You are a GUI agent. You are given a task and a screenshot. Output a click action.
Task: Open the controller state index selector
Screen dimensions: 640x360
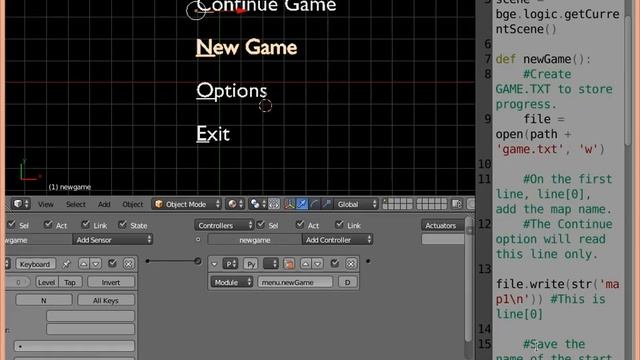tap(271, 264)
